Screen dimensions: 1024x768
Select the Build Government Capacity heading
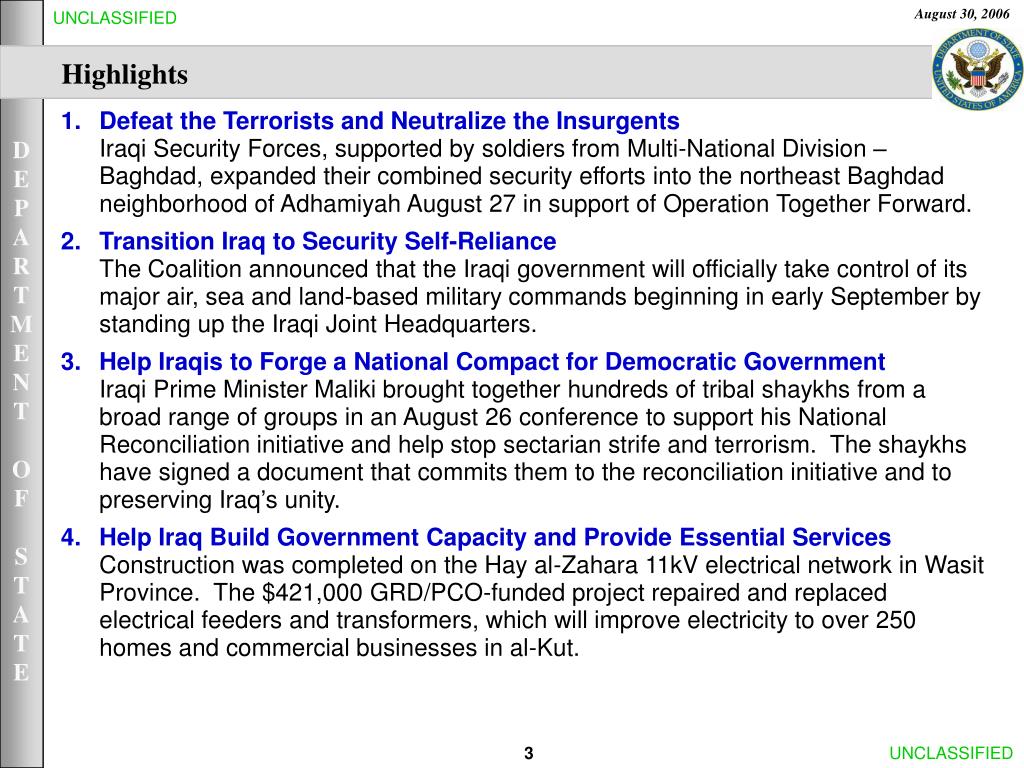point(495,538)
